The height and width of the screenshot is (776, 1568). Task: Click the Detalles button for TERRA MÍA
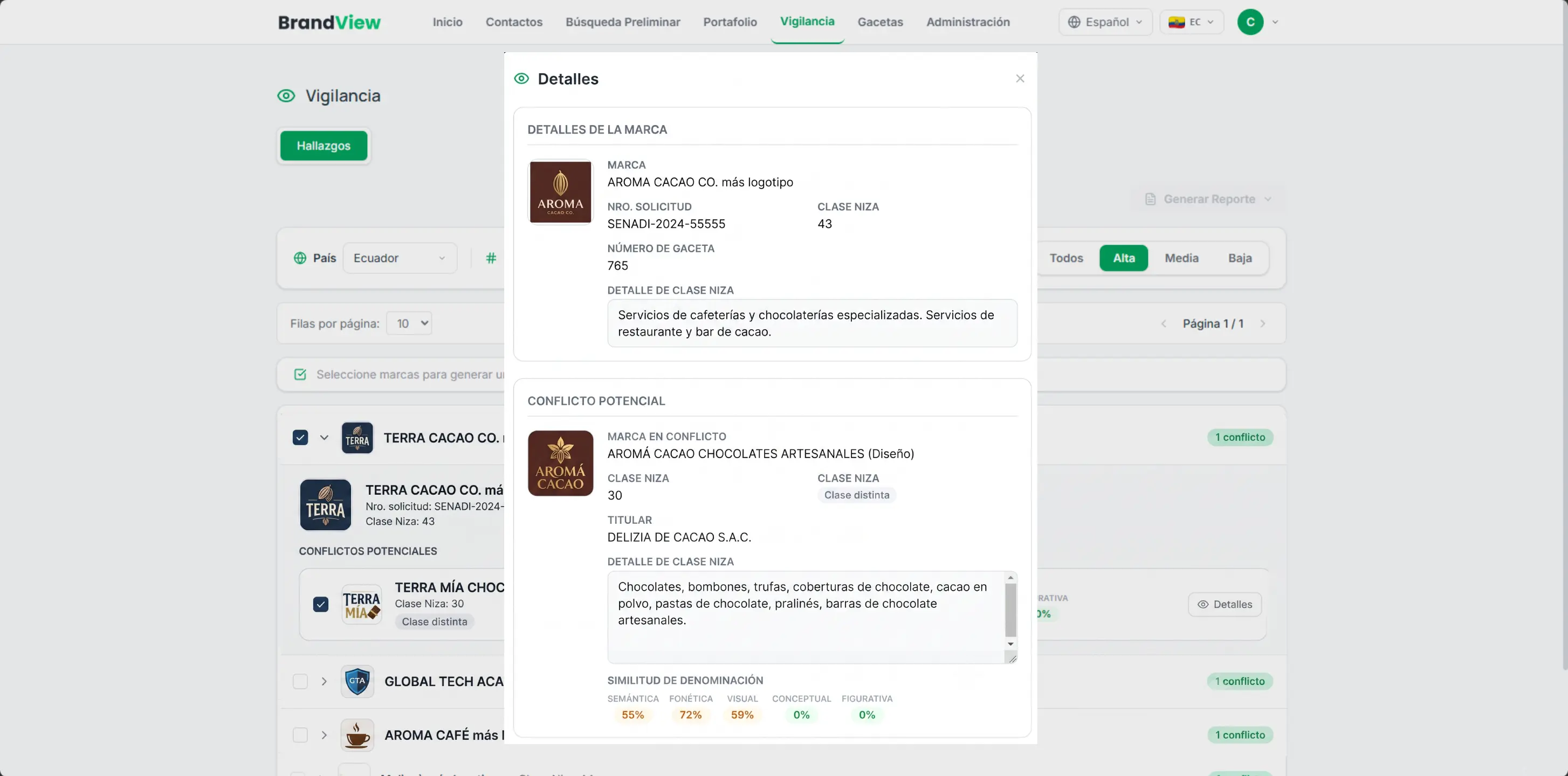[x=1225, y=604]
